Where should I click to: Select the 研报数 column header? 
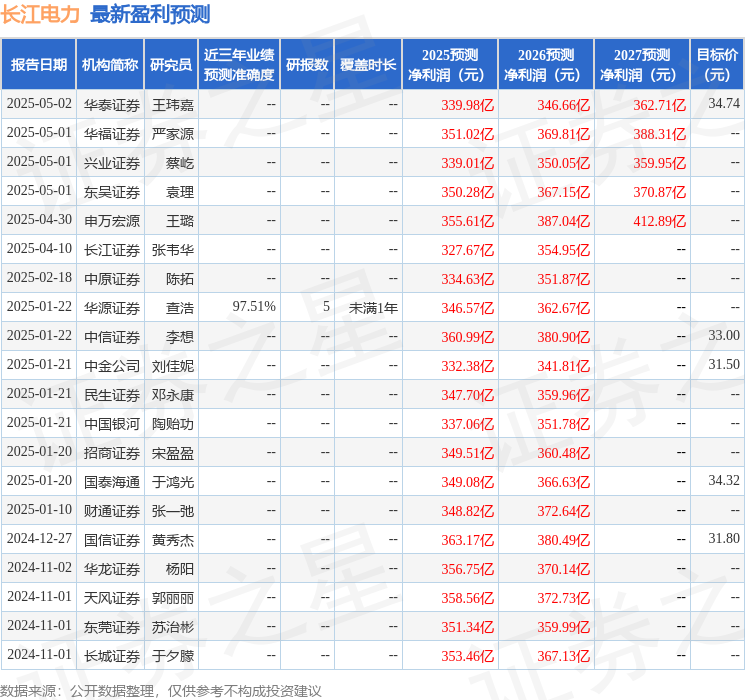pos(307,65)
